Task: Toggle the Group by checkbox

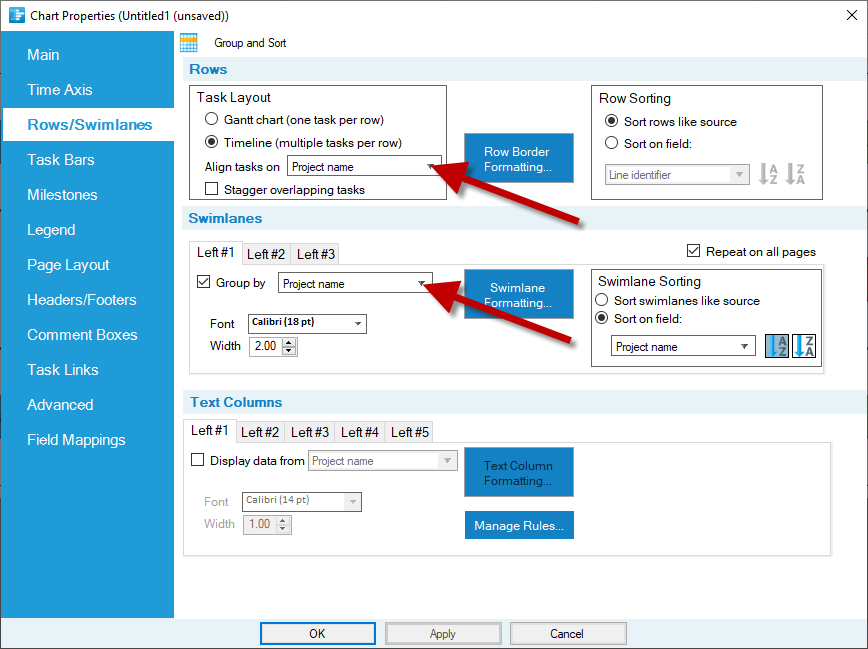Action: tap(203, 282)
